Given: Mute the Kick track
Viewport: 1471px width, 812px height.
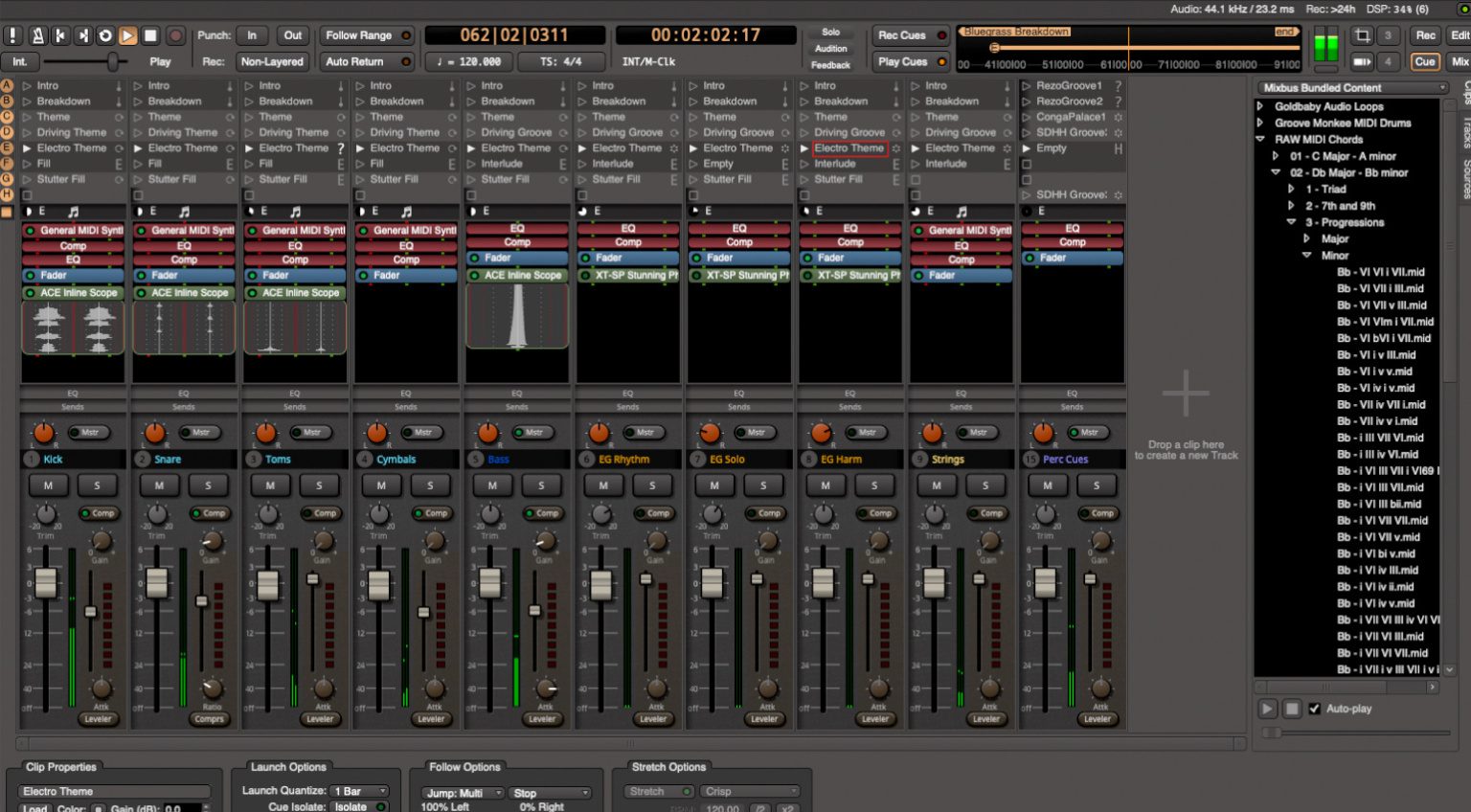Looking at the screenshot, I should (x=49, y=485).
